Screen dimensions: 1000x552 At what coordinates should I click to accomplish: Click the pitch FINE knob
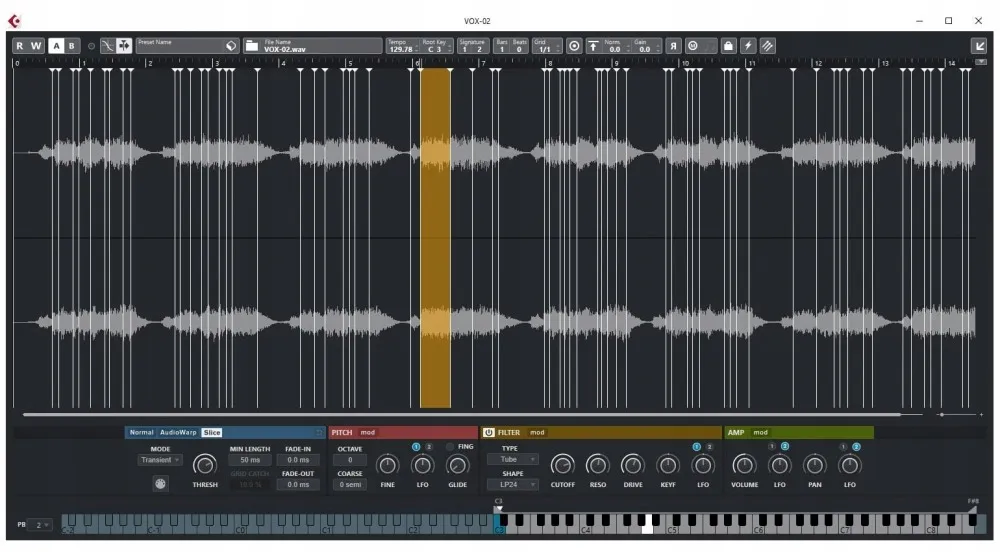point(387,465)
